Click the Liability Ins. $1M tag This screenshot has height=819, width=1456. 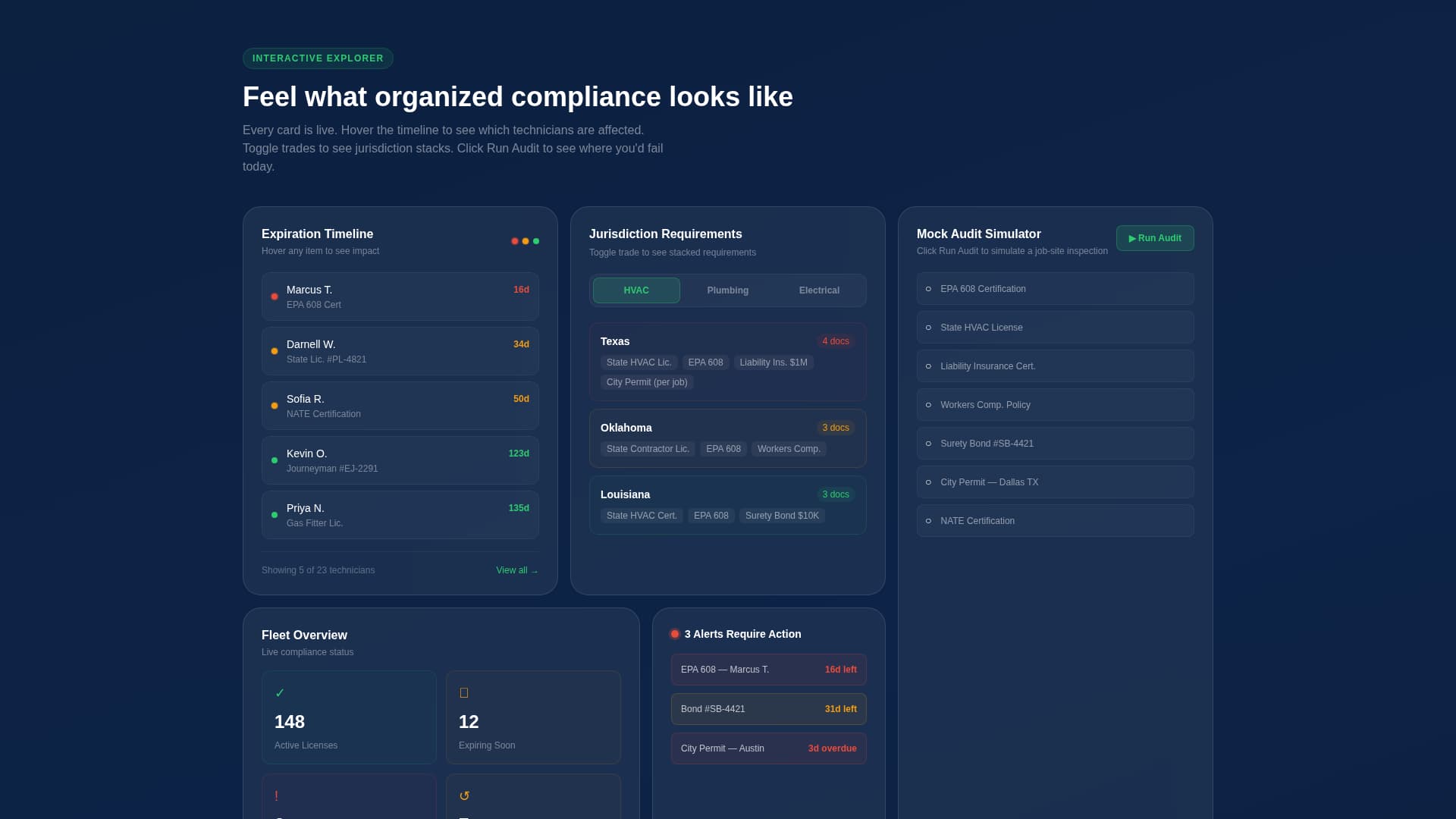[773, 362]
